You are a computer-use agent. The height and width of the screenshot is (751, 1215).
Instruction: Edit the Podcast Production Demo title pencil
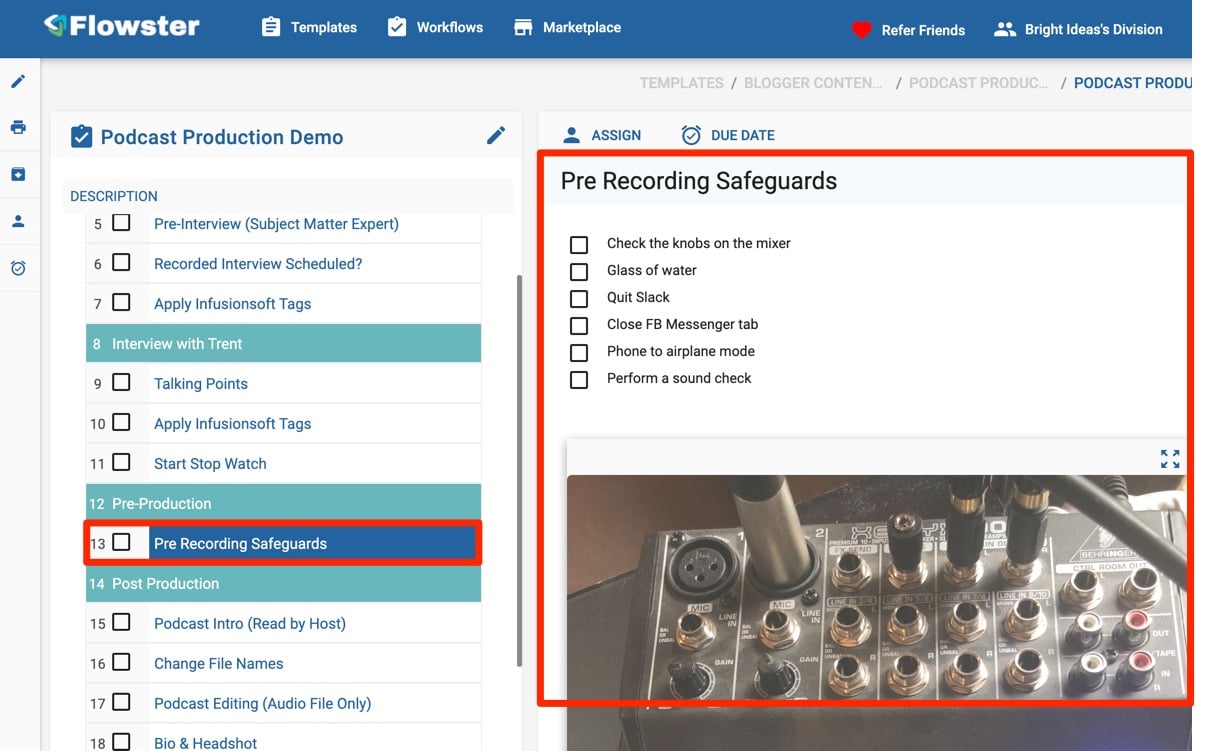point(496,135)
